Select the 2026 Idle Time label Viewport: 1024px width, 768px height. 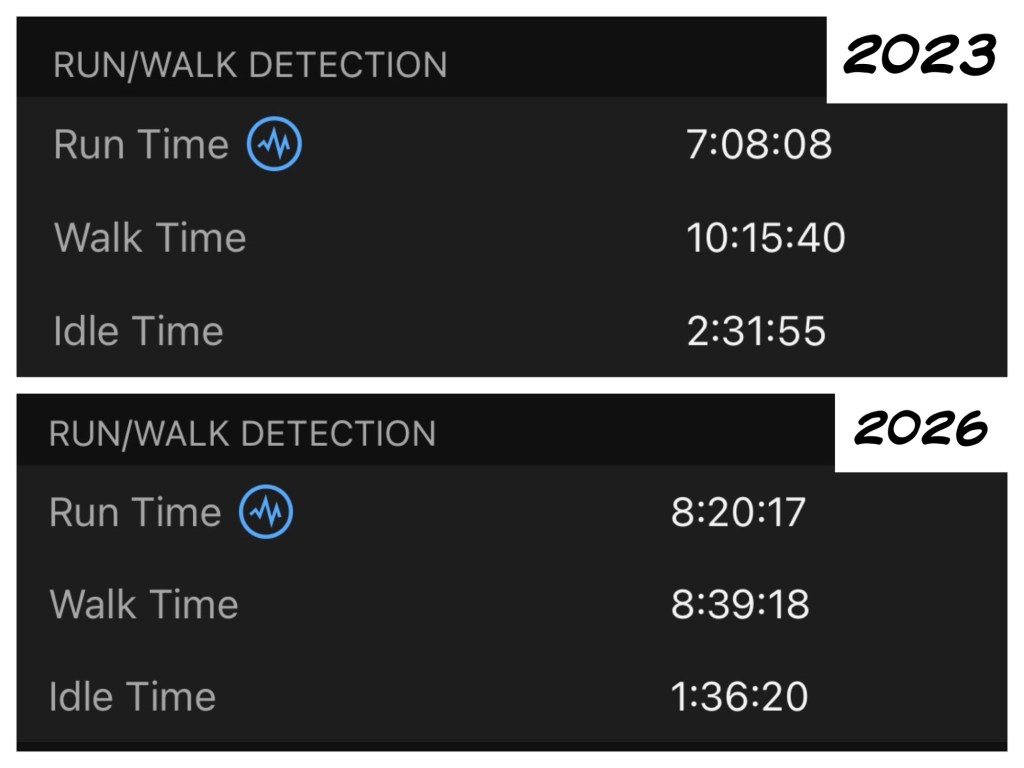coord(133,696)
